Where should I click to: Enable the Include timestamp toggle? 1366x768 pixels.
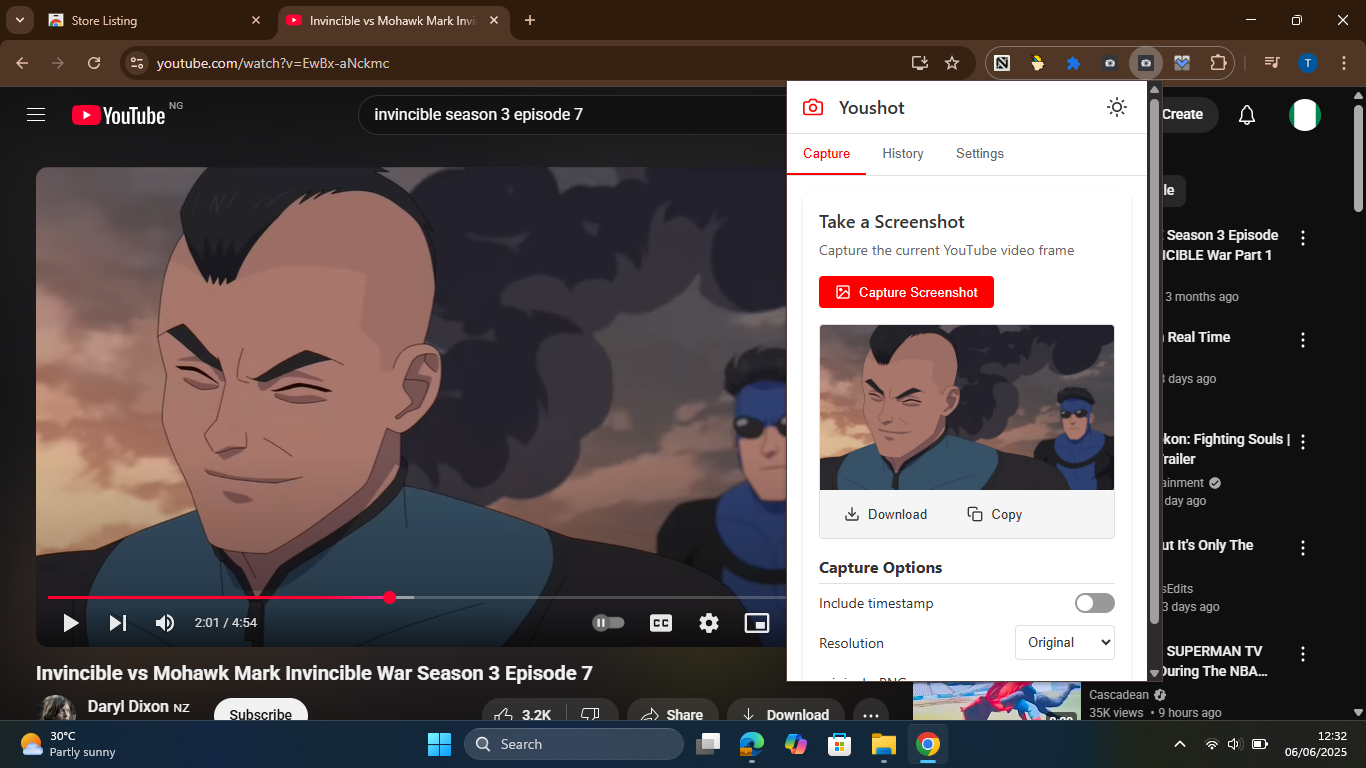(x=1094, y=603)
